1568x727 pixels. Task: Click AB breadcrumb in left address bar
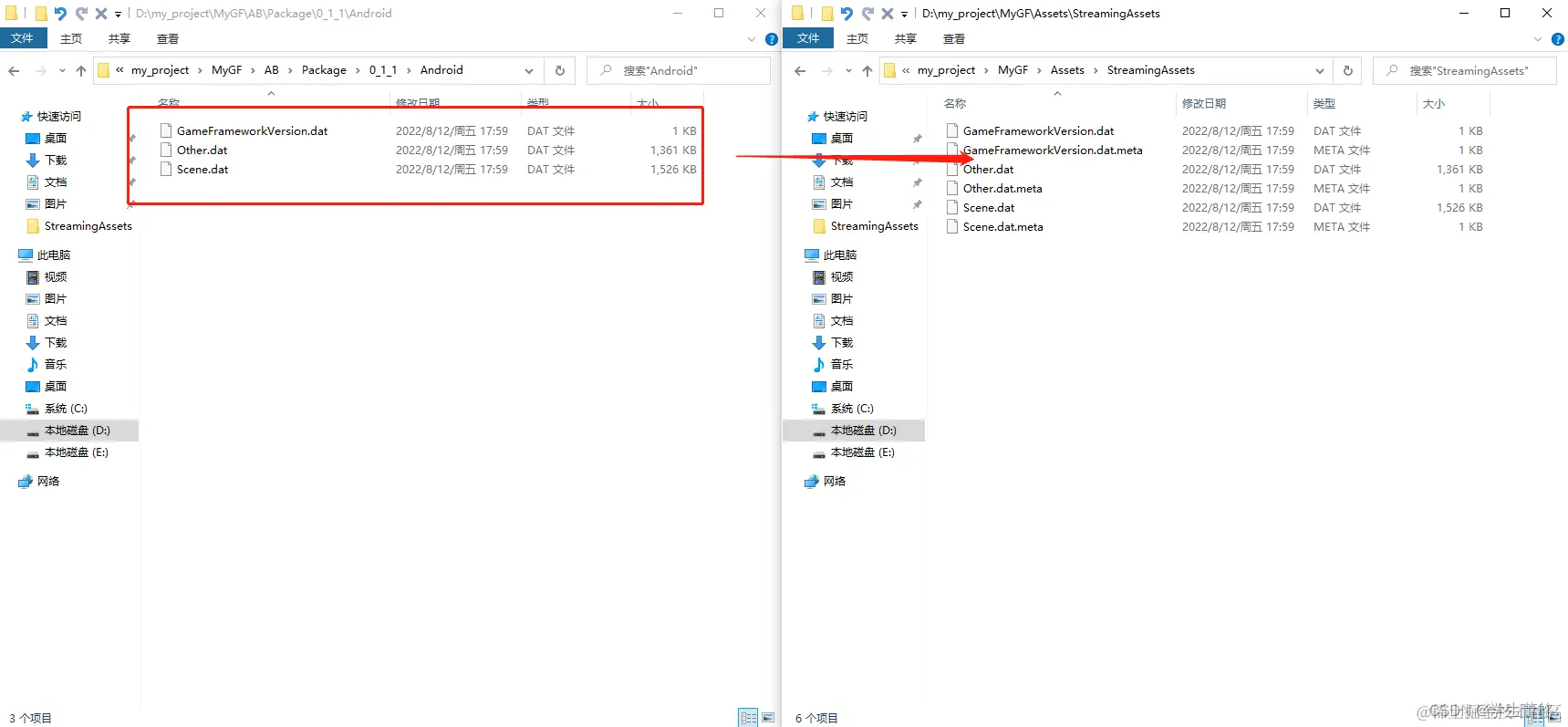[272, 70]
